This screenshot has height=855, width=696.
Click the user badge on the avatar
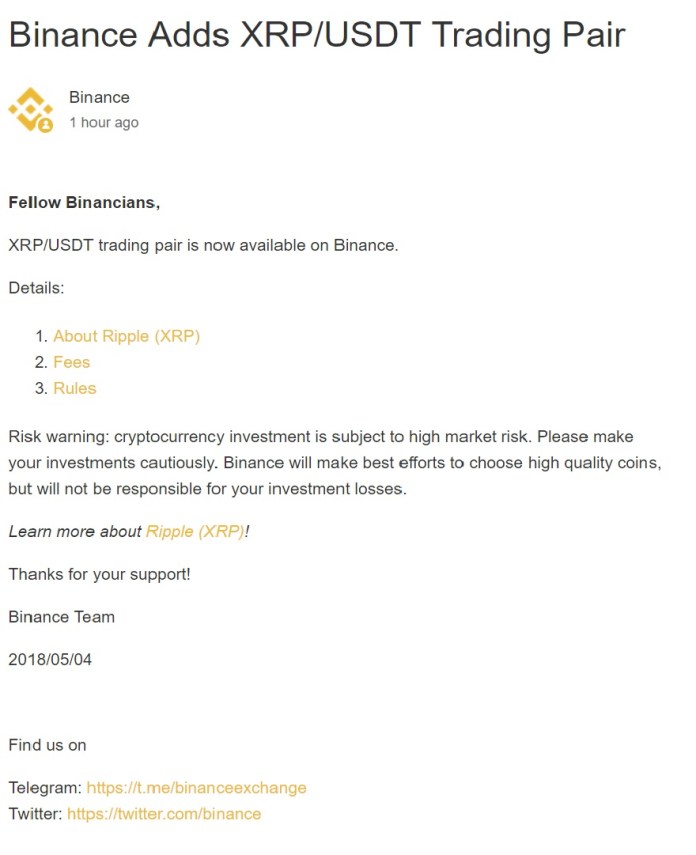point(46,125)
